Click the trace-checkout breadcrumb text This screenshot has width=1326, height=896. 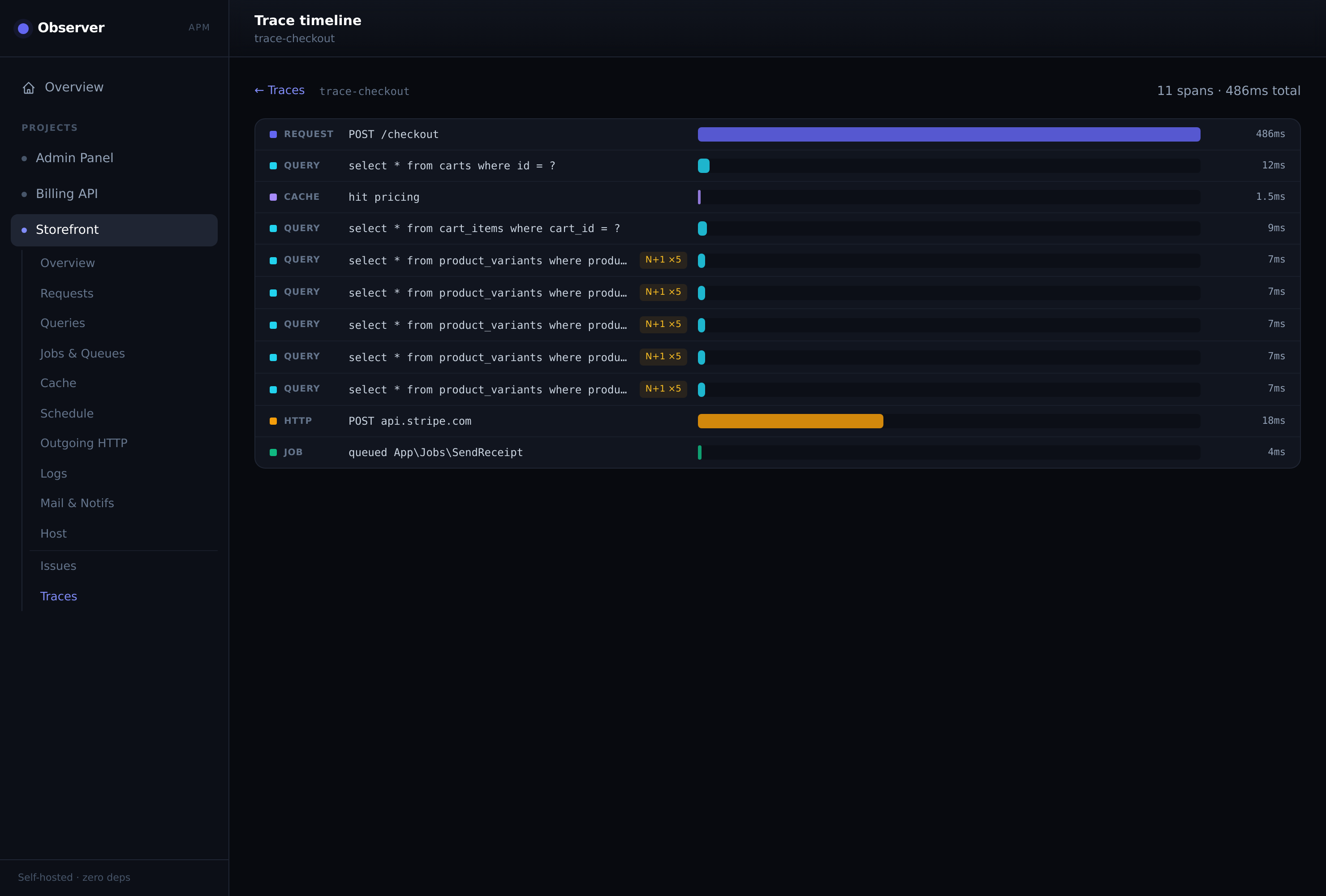click(365, 91)
